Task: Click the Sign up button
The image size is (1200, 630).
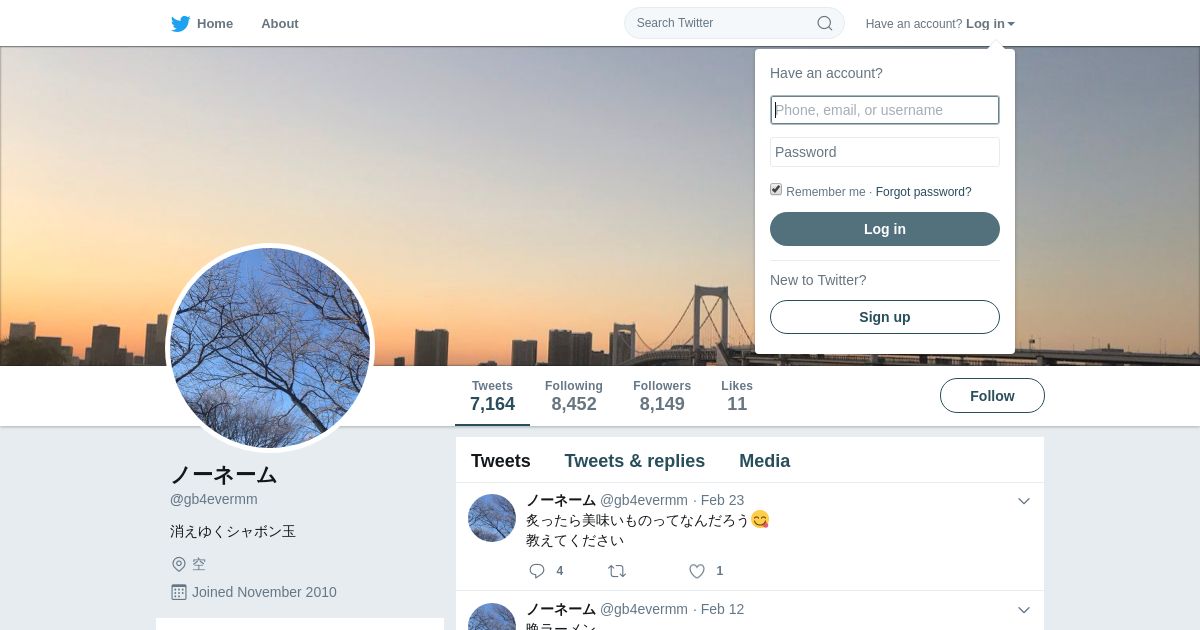Action: (885, 317)
